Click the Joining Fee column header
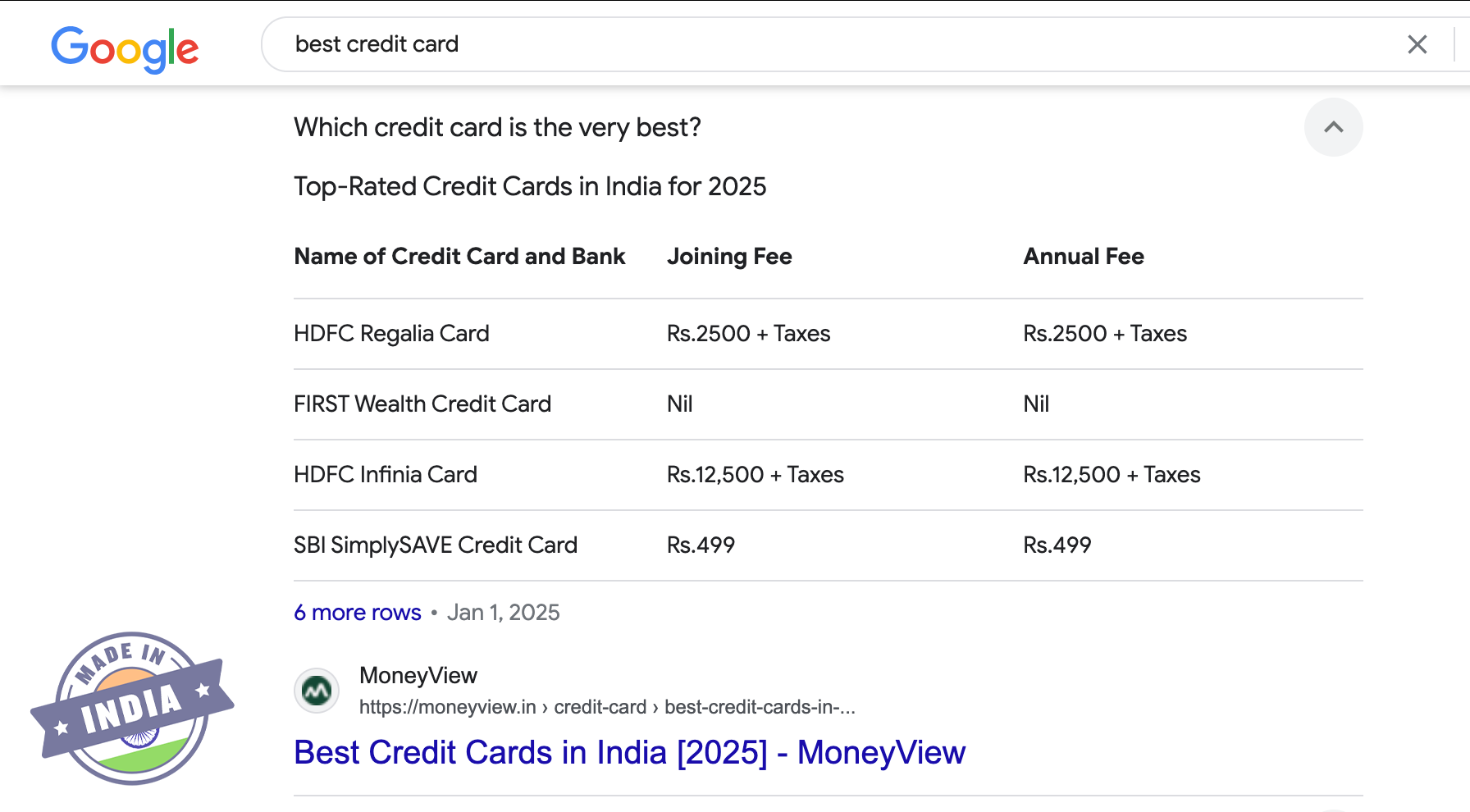Viewport: 1470px width, 812px height. tap(729, 257)
